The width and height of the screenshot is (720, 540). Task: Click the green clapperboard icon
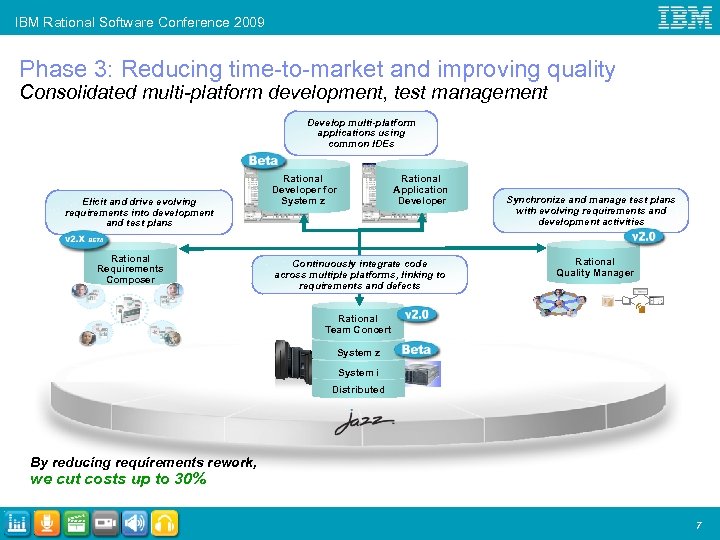76,523
